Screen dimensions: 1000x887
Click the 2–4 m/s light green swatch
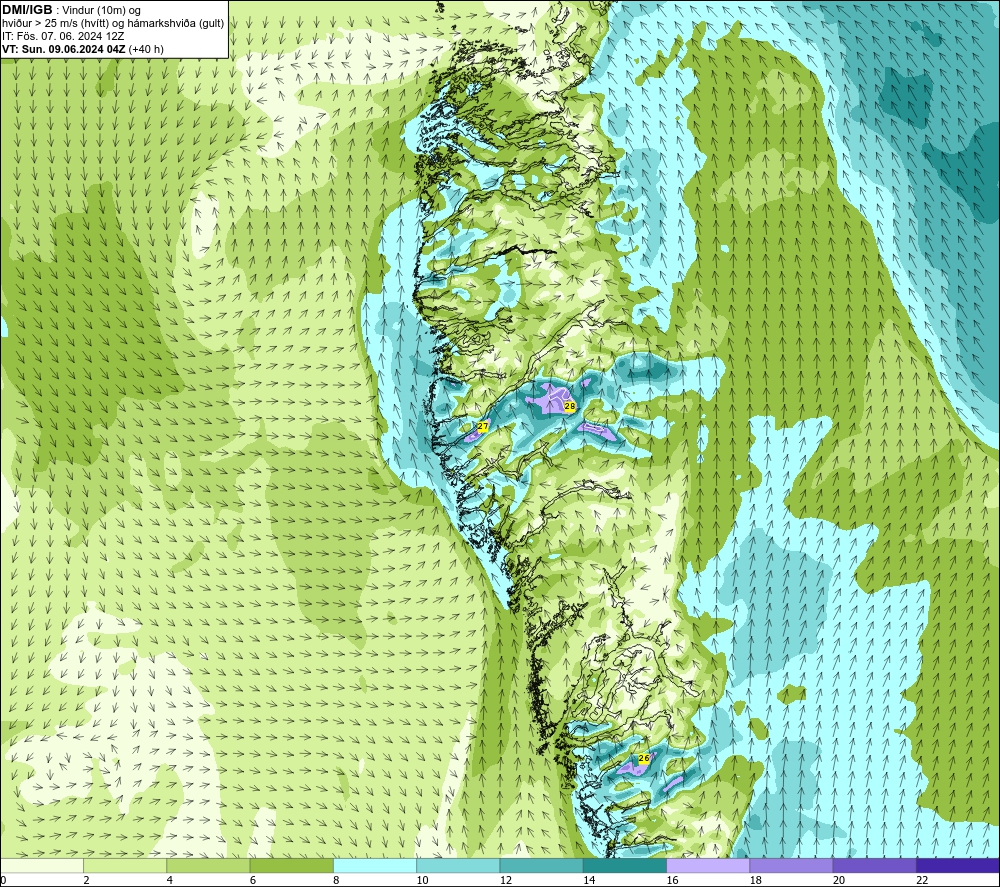[x=125, y=865]
